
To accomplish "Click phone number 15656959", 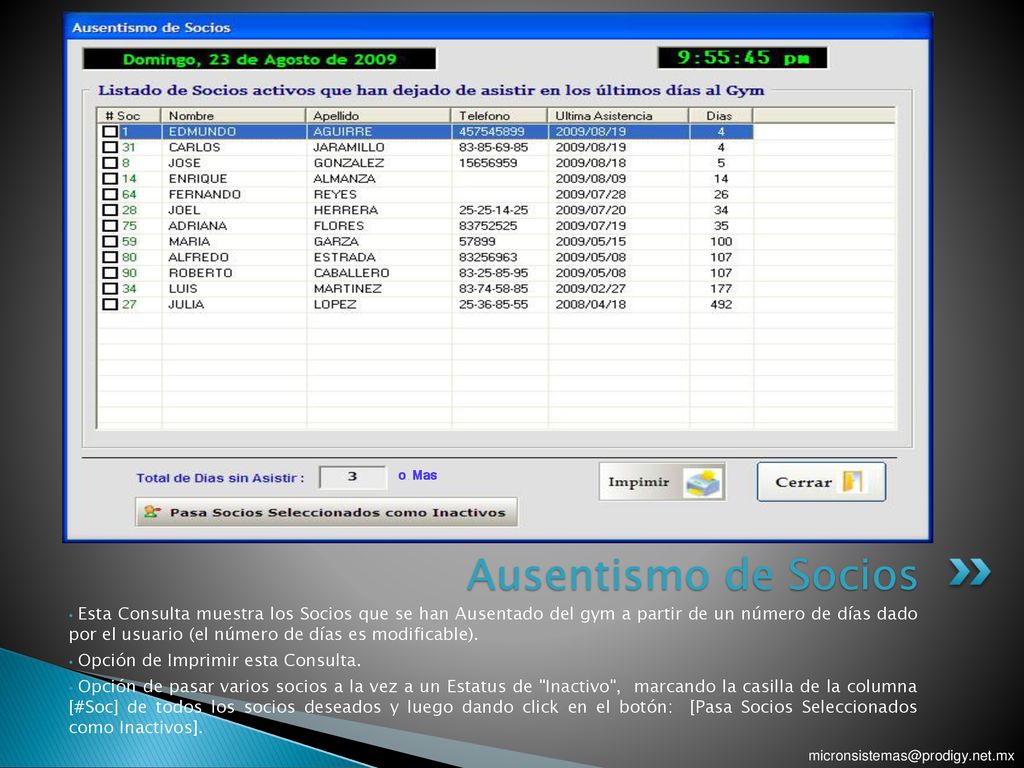I will [x=488, y=163].
